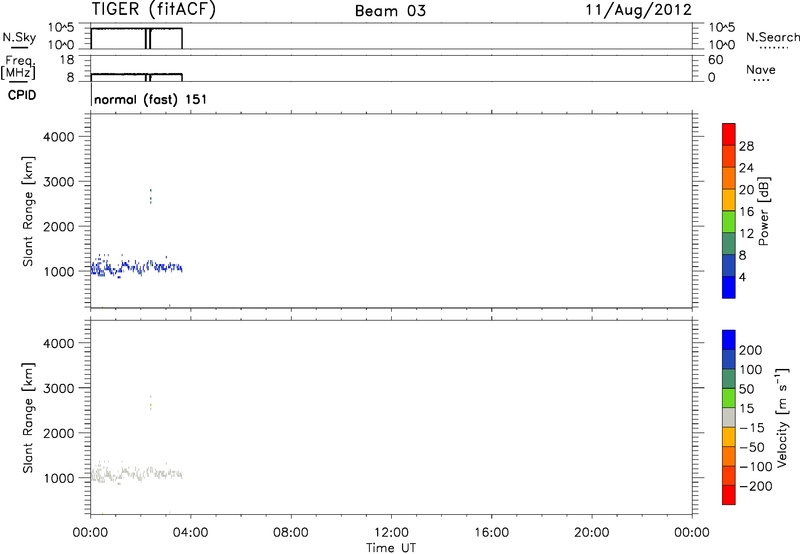Screen dimensions: 800x554
Task: Click the 'Velocity [m s-1]' colorbar label
Action: [782, 417]
